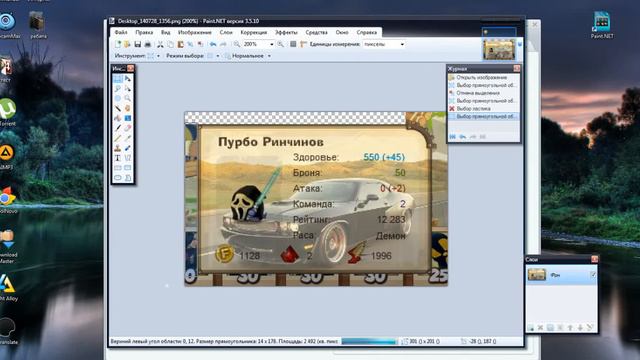Toggle visibility checkbox of Фон layer
The height and width of the screenshot is (360, 640).
[x=593, y=275]
